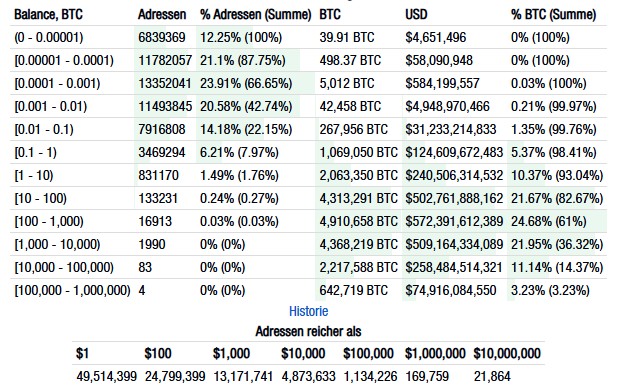
Task: Select the $572,391,612,389 USD value
Action: 454,221
